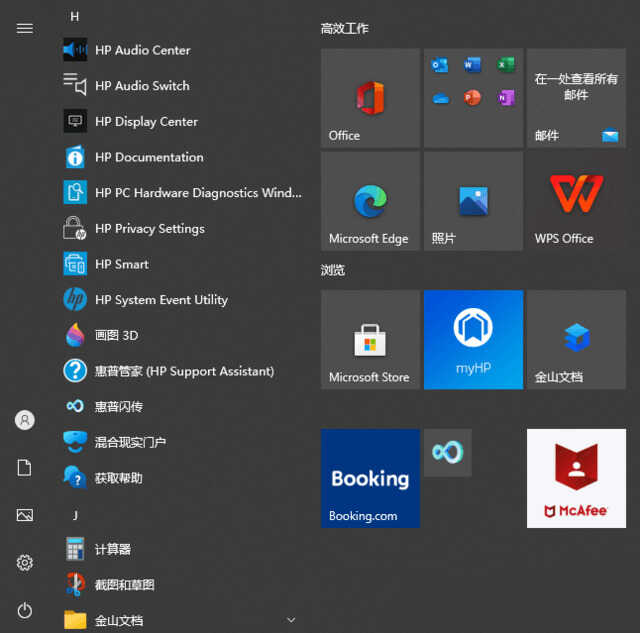Open HP Audio Center app icon
640x633 pixels.
[75, 50]
